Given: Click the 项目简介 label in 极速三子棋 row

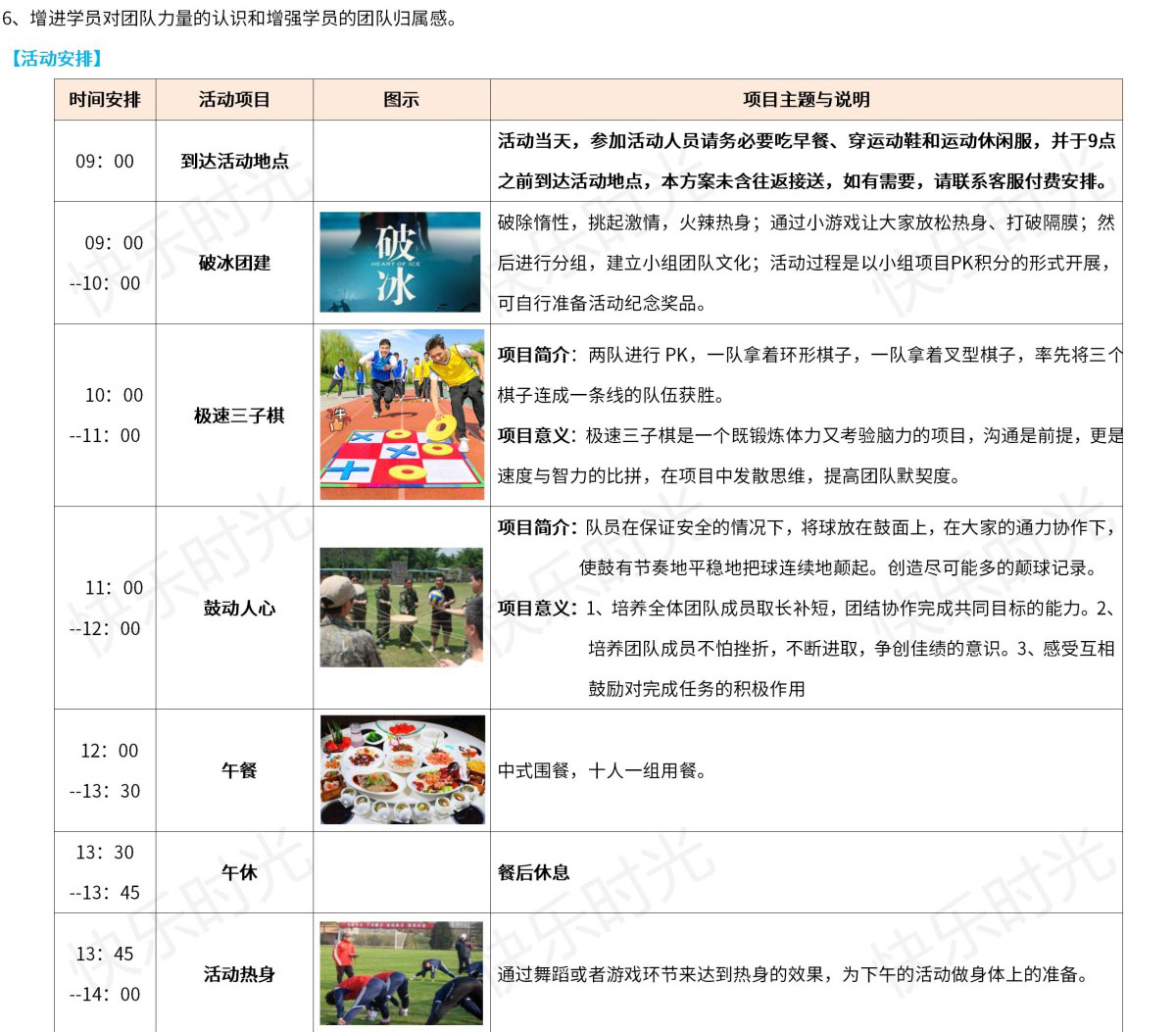Looking at the screenshot, I should (x=539, y=355).
